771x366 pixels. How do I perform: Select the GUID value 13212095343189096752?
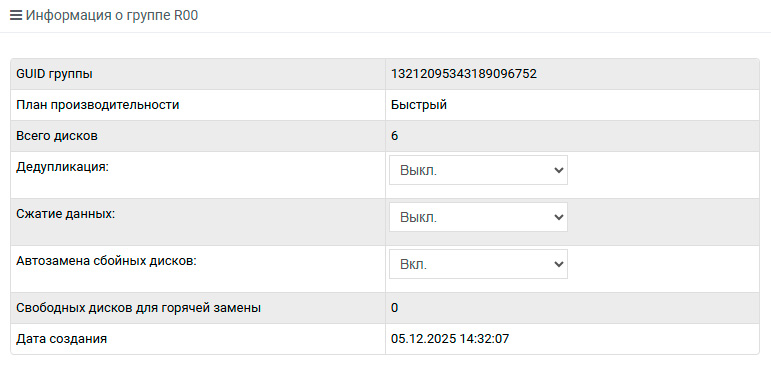[x=464, y=74]
